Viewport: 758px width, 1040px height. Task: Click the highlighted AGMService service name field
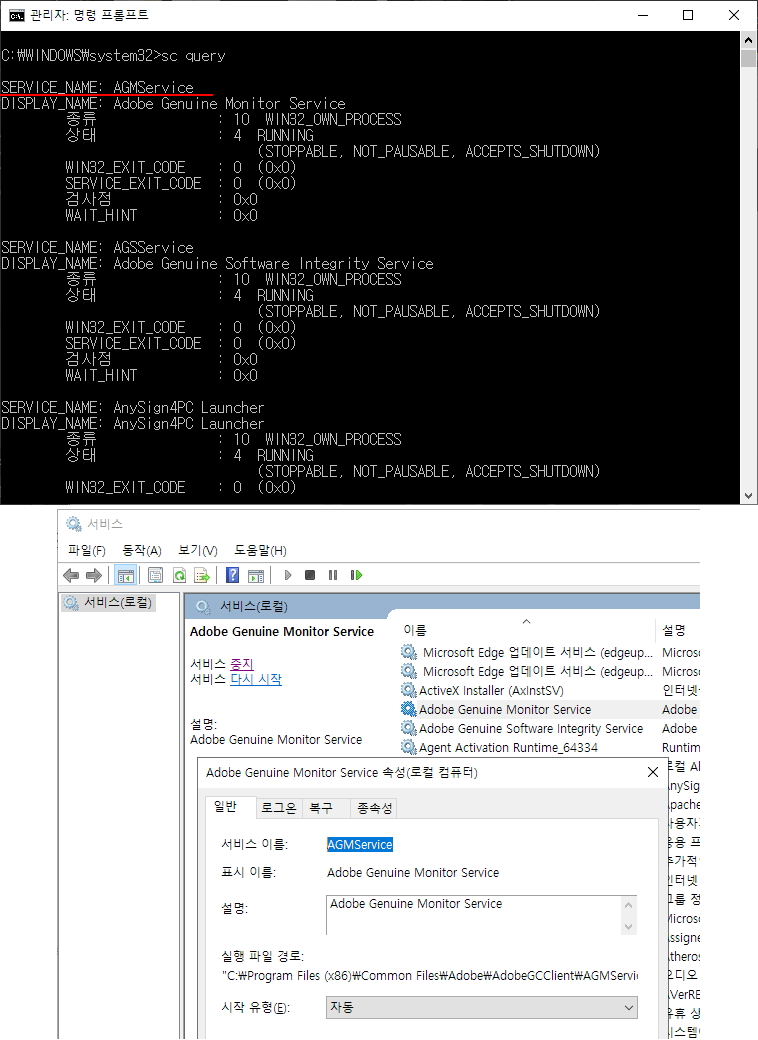(360, 844)
